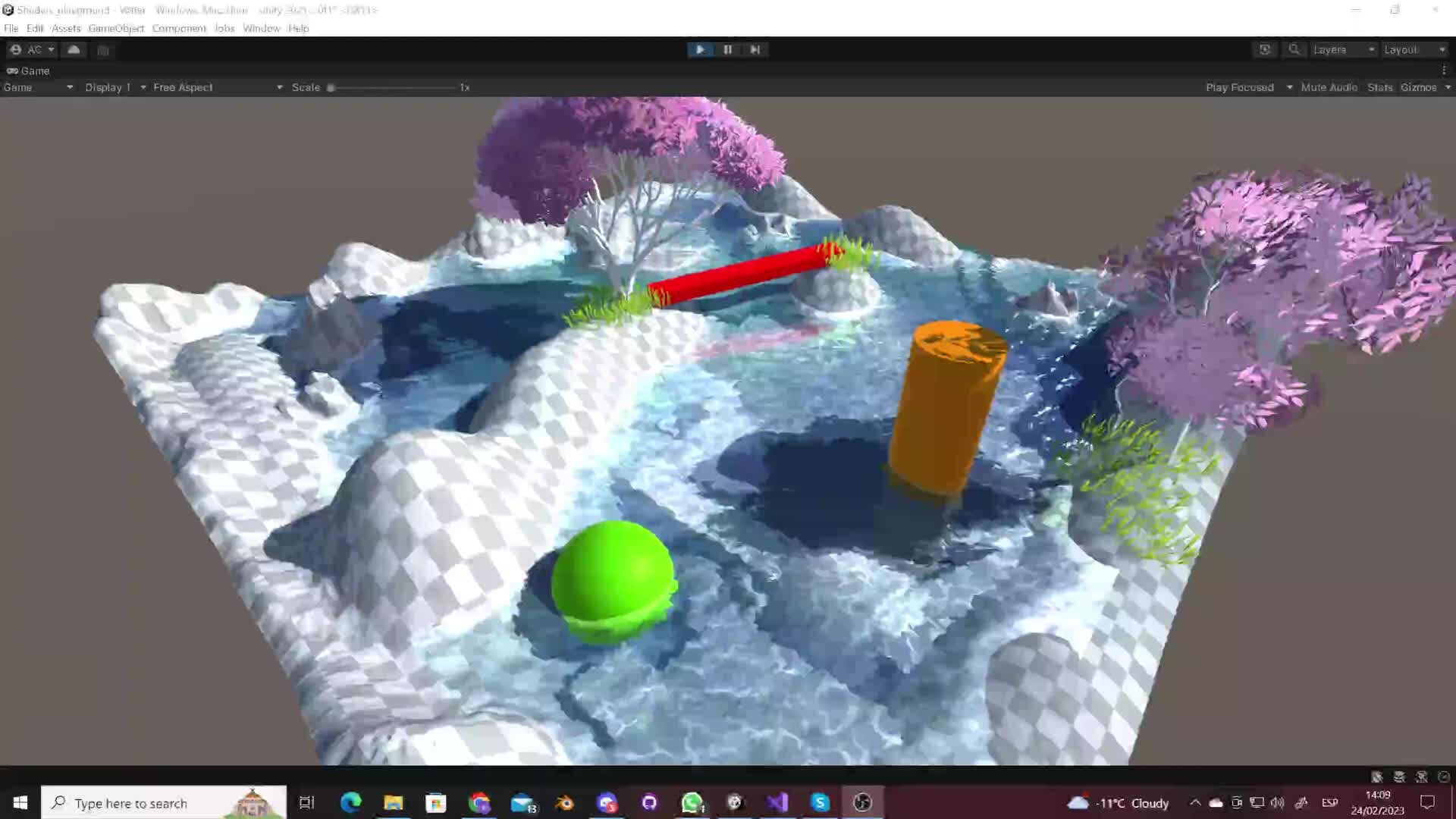Viewport: 1456px width, 819px height.
Task: Open the Component menu
Action: coord(179,28)
